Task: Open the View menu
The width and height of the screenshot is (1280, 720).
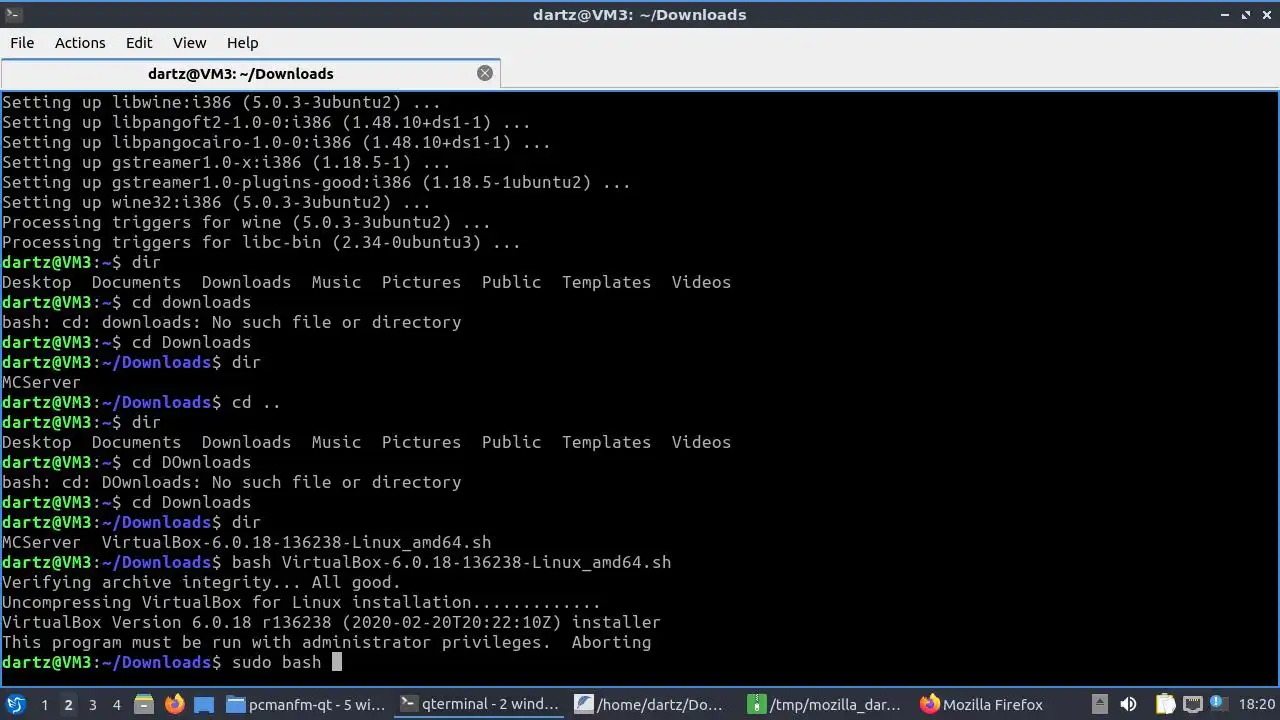Action: [189, 43]
